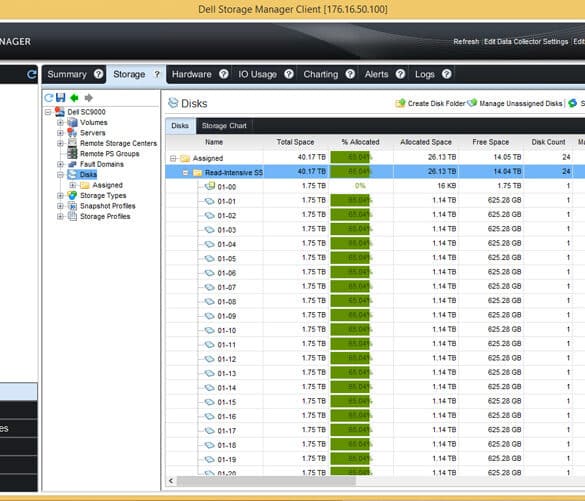Select disk row 01-17
This screenshot has height=501, width=585.
coord(375,430)
